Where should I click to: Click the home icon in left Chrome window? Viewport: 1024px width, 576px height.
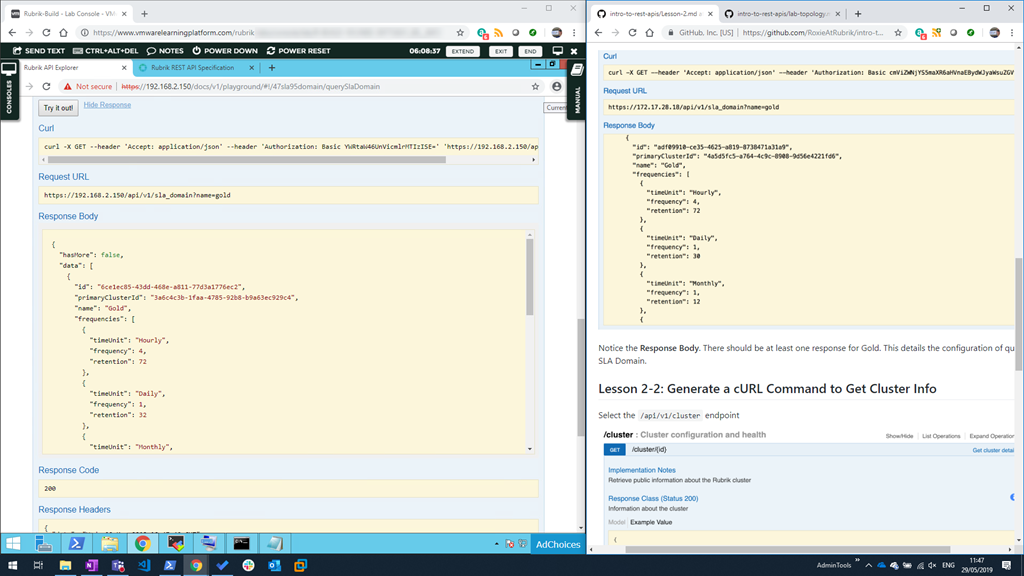(x=63, y=33)
